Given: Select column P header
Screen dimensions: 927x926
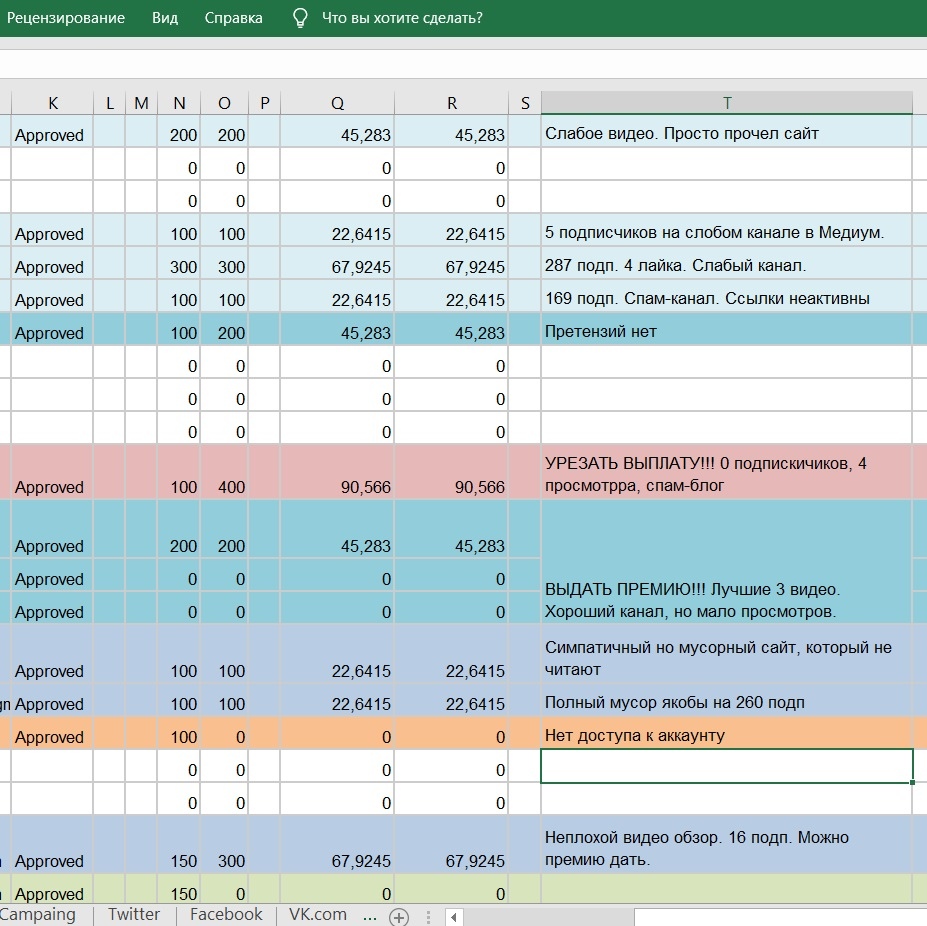Looking at the screenshot, I should point(264,103).
